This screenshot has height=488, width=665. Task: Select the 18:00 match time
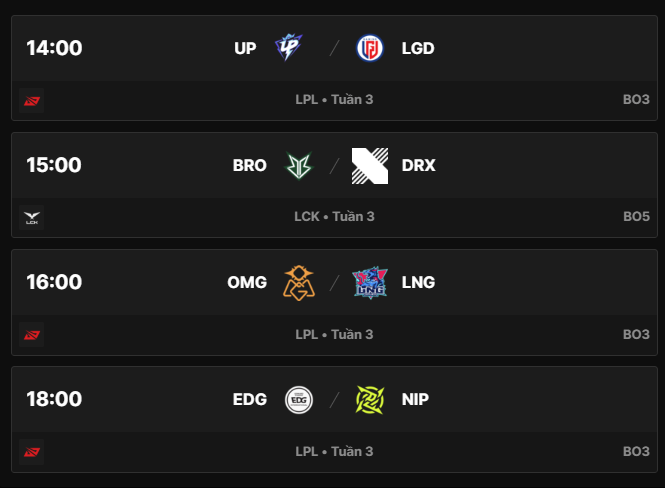tap(54, 399)
